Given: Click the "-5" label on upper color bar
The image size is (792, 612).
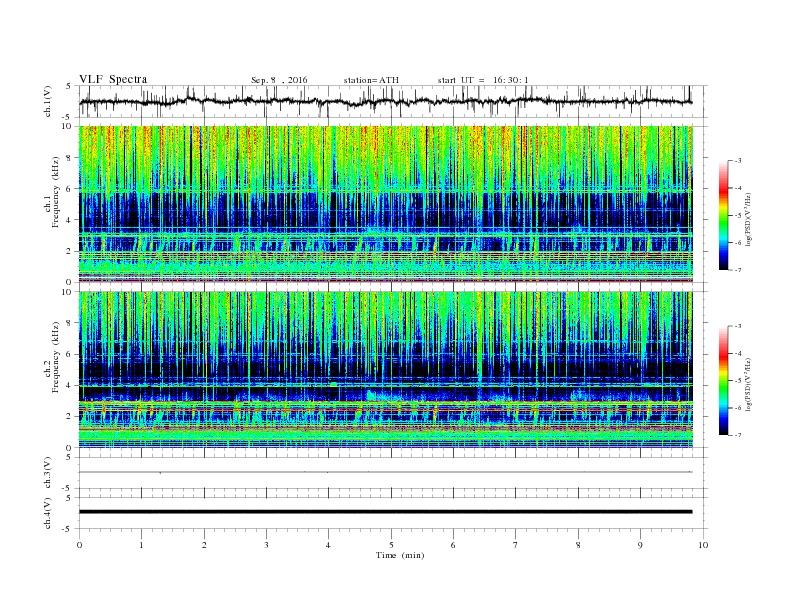Looking at the screenshot, I should pyautogui.click(x=738, y=216).
